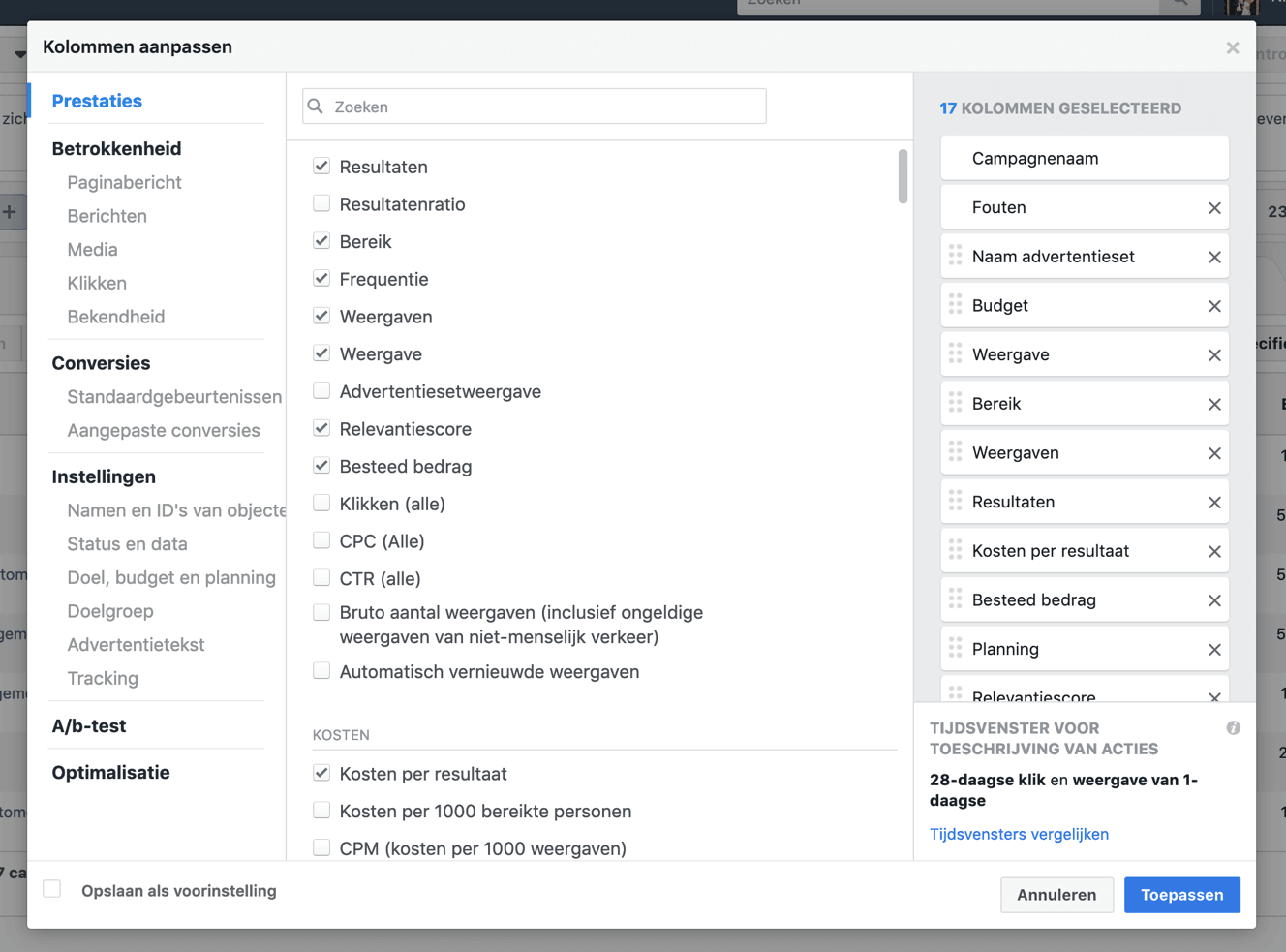This screenshot has height=952, width=1286.
Task: Select the Tracking subcategory
Action: [x=103, y=678]
